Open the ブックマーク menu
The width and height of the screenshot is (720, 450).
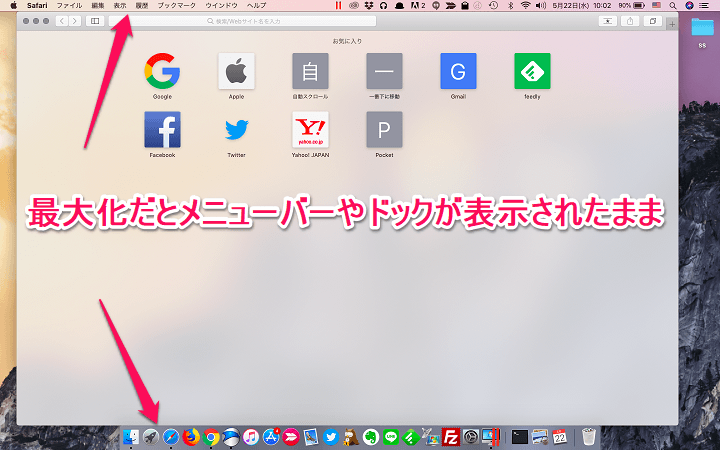[177, 6]
